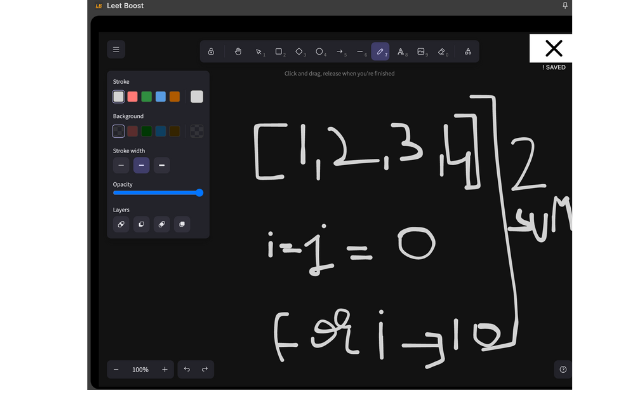
Task: Select the Insert image tool
Action: pos(421,52)
